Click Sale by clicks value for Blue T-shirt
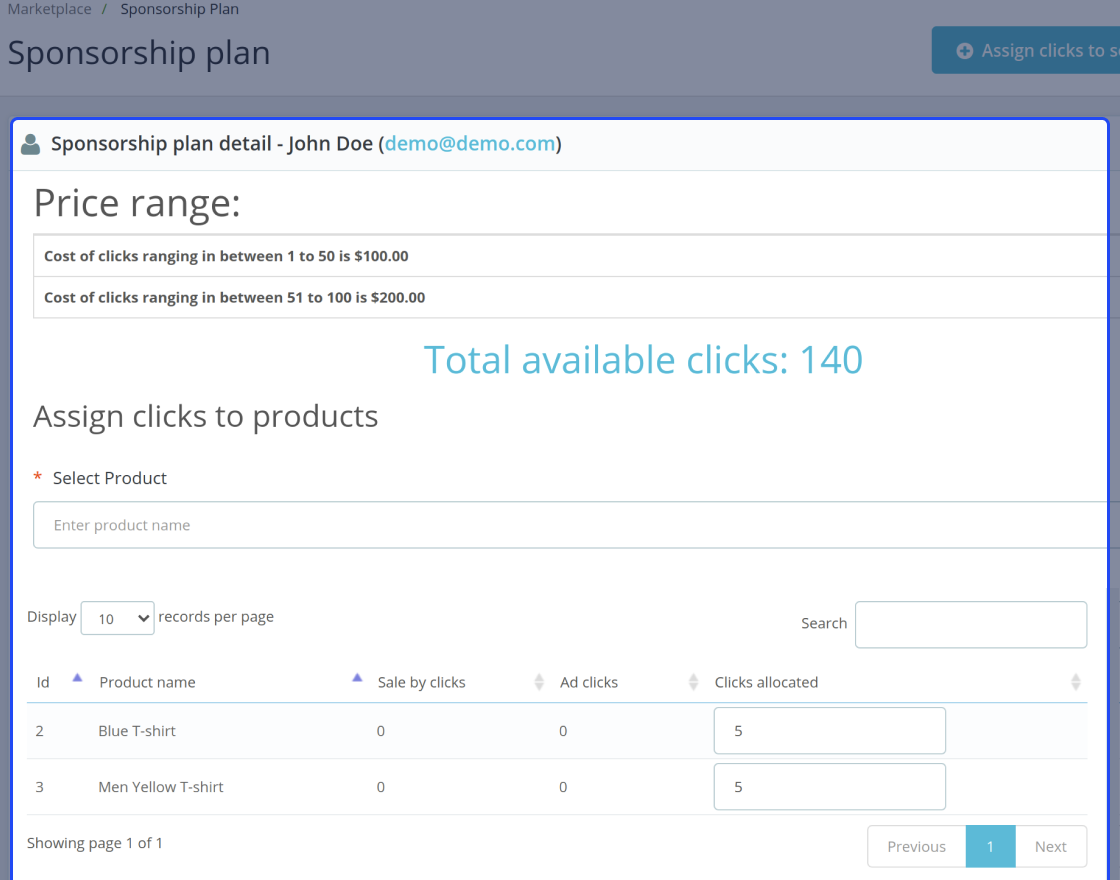The height and width of the screenshot is (880, 1120). 381,731
